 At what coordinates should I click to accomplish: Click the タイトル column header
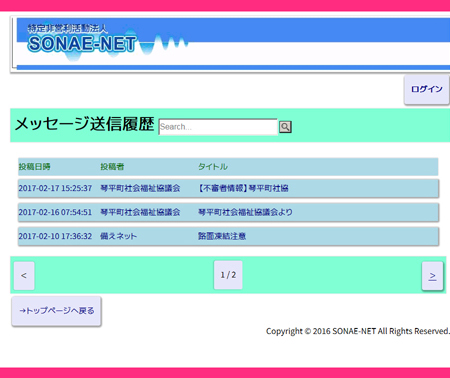coord(213,167)
